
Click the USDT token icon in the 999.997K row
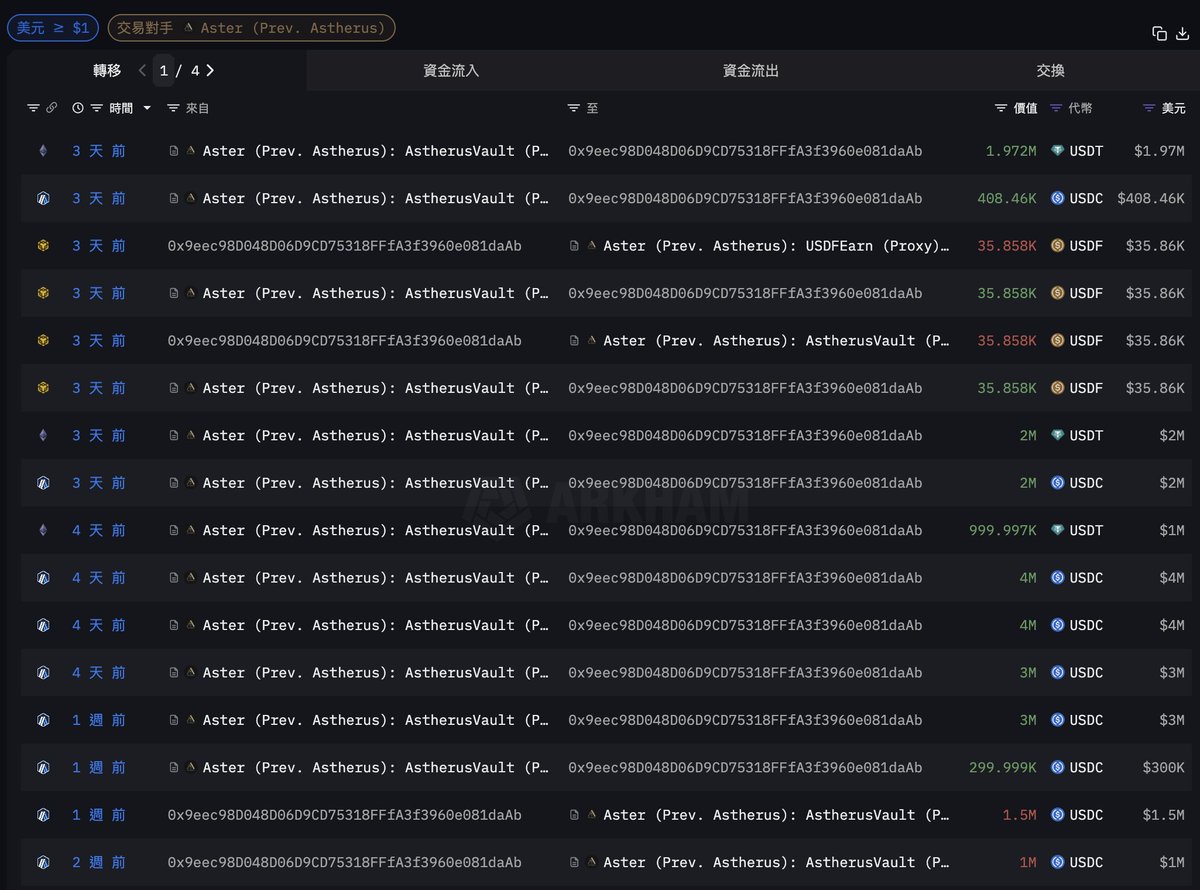click(1058, 531)
